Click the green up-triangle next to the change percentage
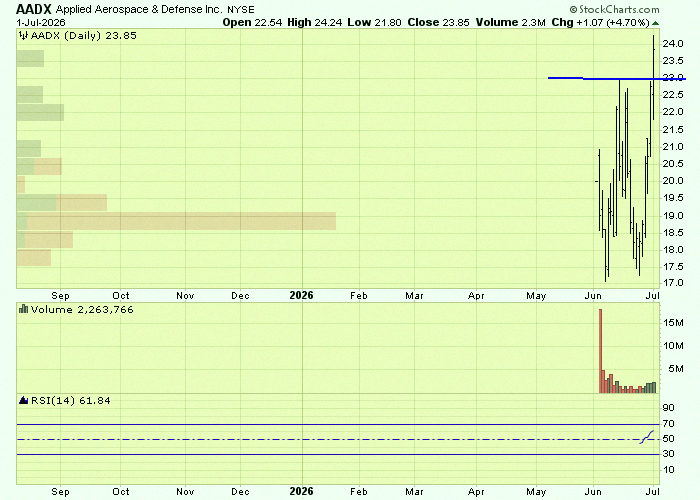Image resolution: width=700 pixels, height=500 pixels. [655, 23]
